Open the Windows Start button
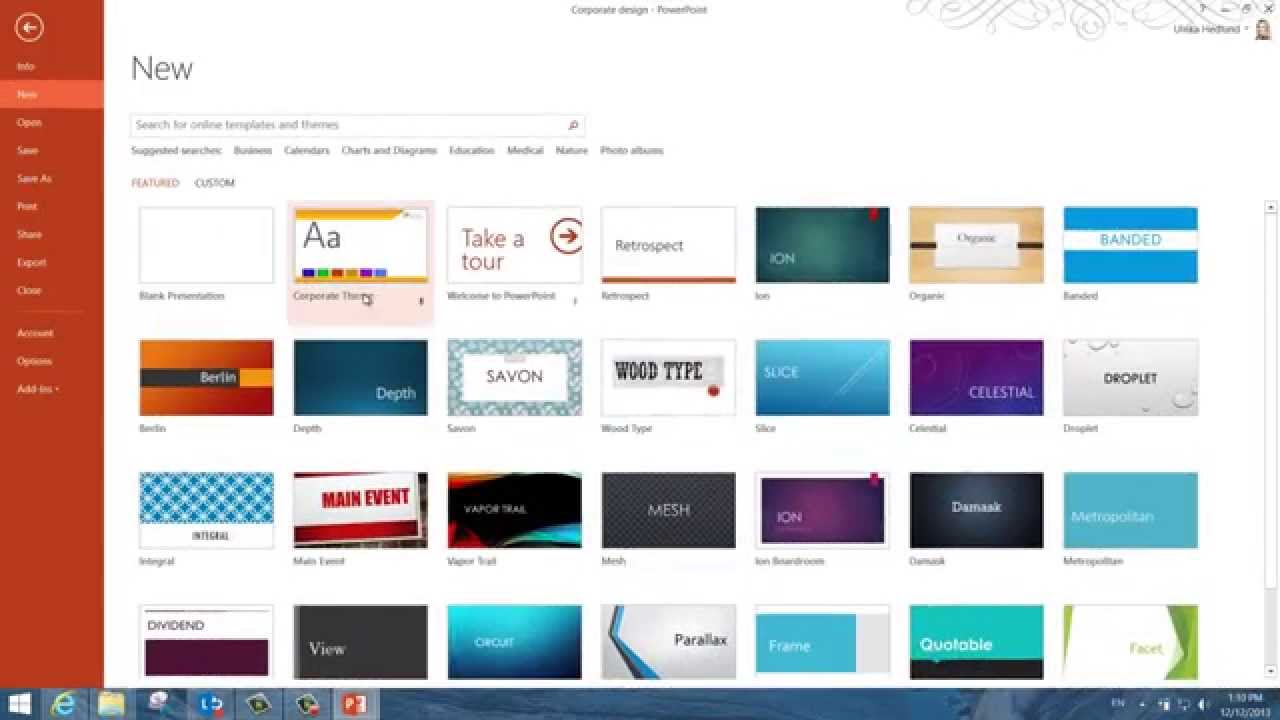Screen dimensions: 1280x720 pyautogui.click(x=20, y=704)
